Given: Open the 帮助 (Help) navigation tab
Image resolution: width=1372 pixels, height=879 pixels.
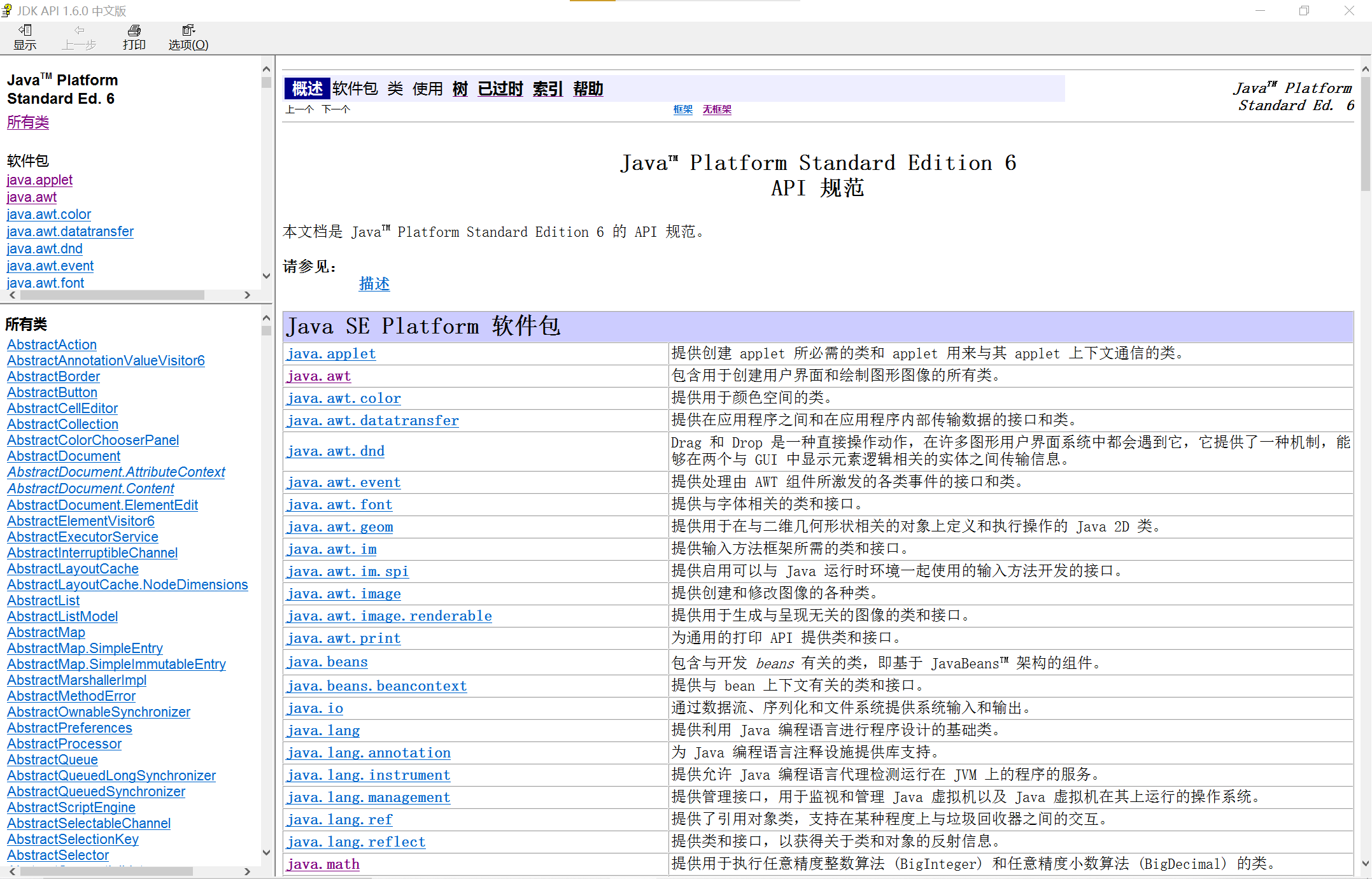Looking at the screenshot, I should pos(588,88).
